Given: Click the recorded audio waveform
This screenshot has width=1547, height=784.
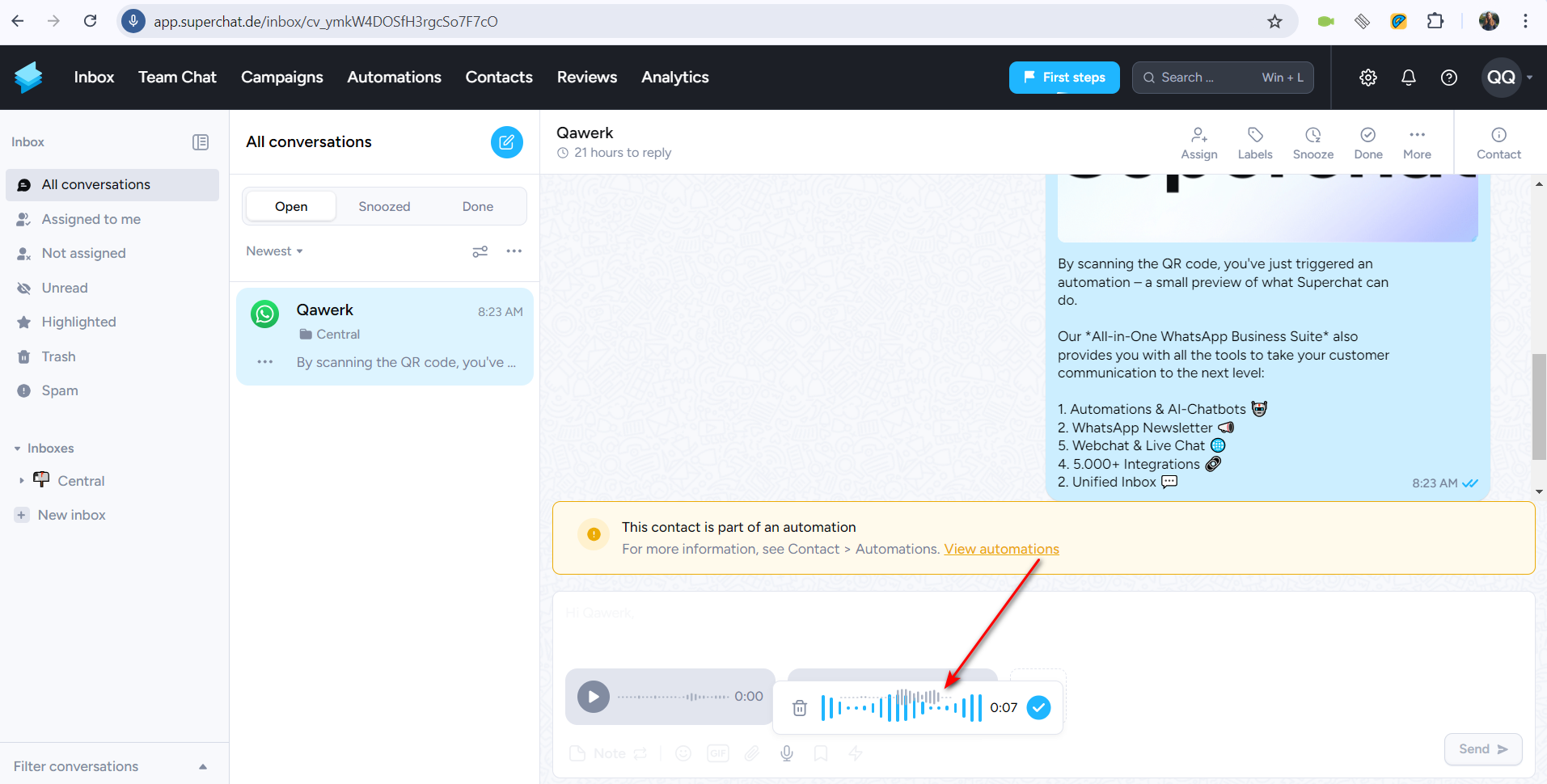Looking at the screenshot, I should 901,707.
